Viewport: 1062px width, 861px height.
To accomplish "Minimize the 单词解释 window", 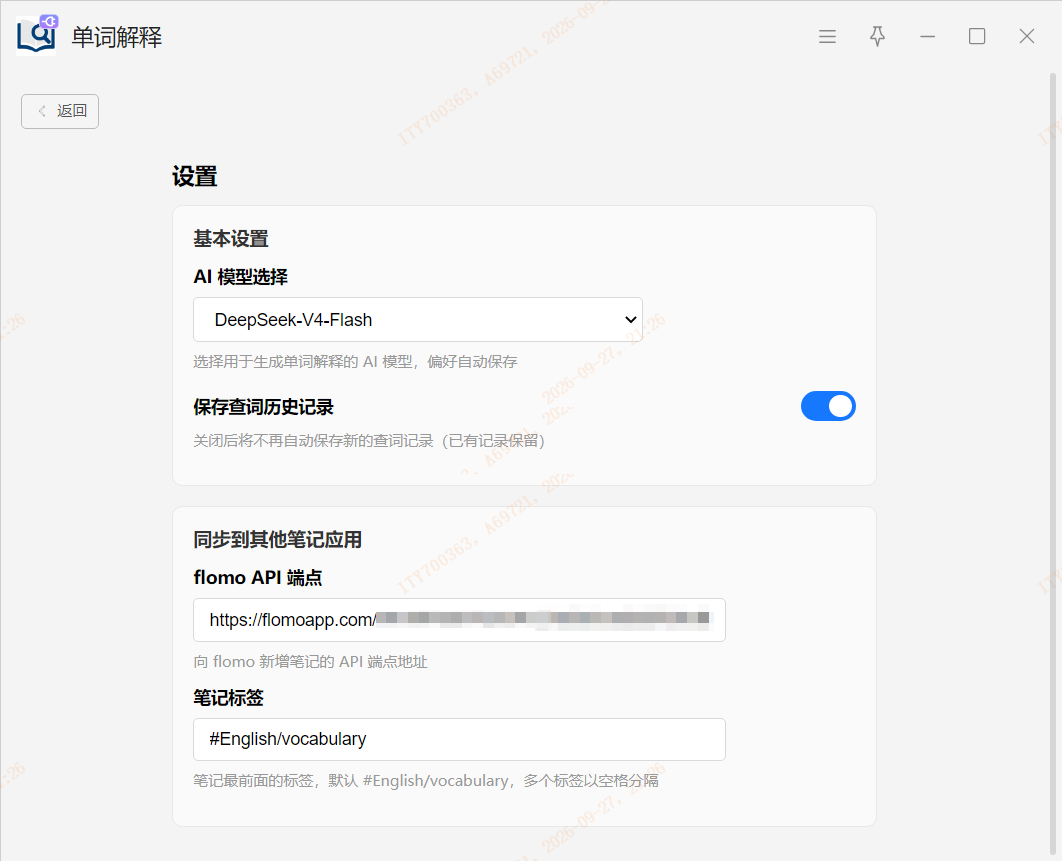I will tap(927, 37).
